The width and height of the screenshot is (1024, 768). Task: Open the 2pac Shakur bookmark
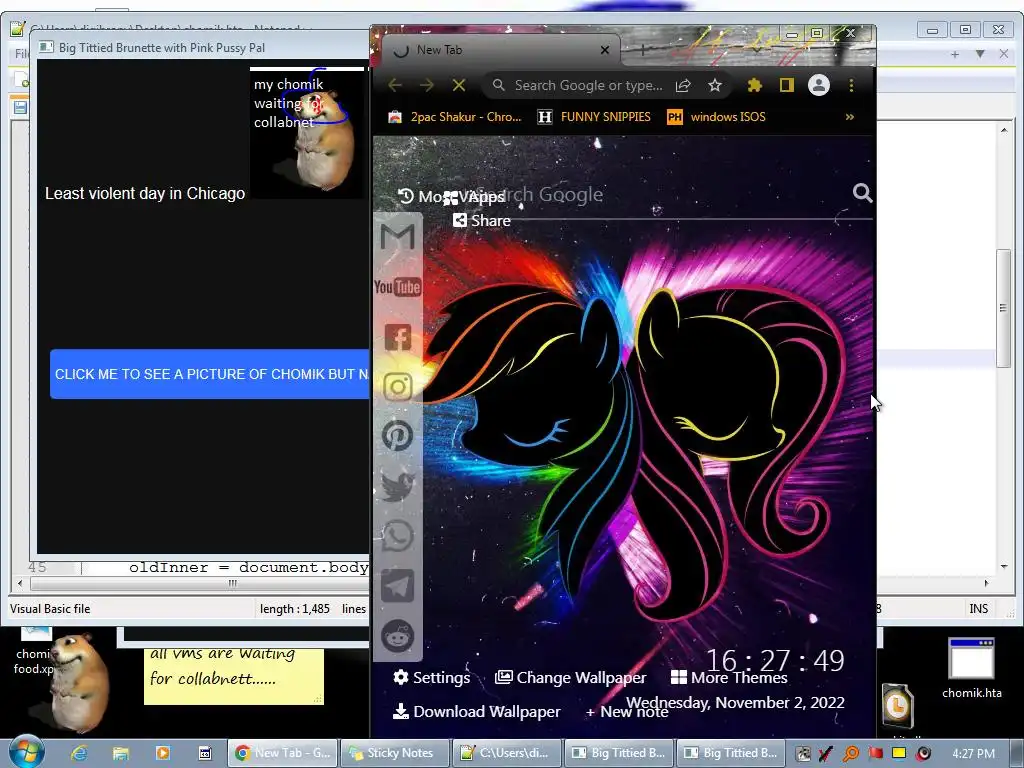455,117
